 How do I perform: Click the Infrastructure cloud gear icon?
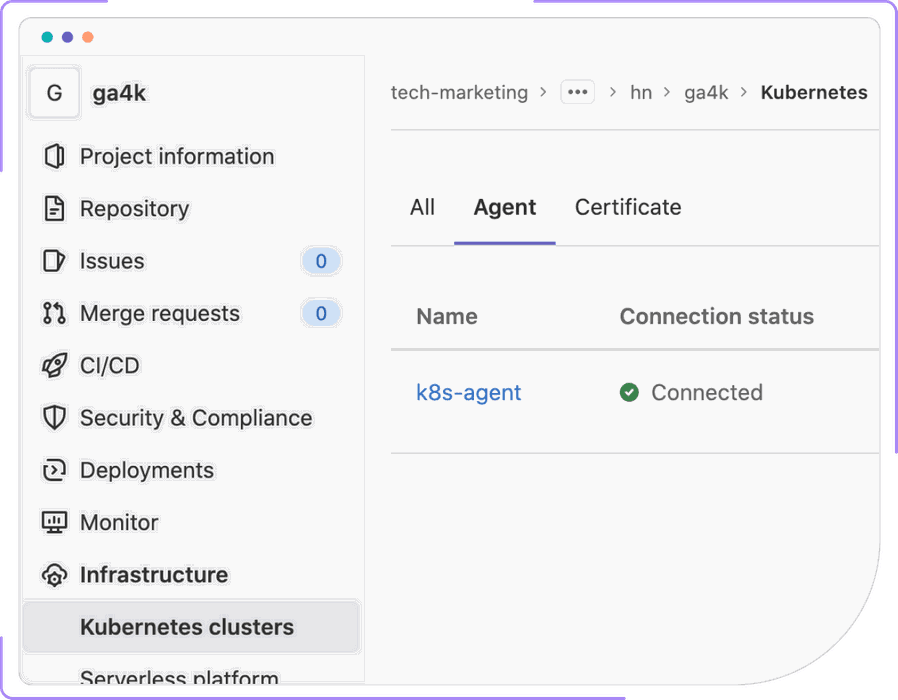[x=54, y=575]
